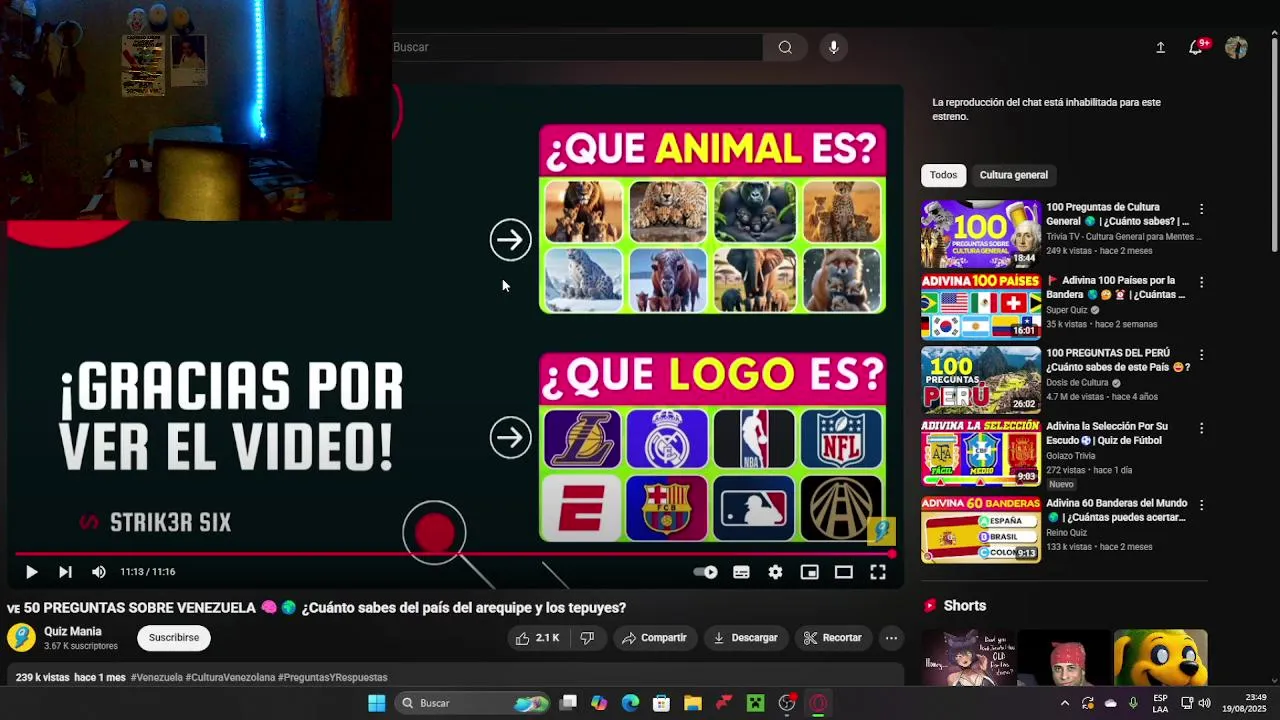
Task: Open the Quiz Mania channel avatar
Action: [21, 638]
